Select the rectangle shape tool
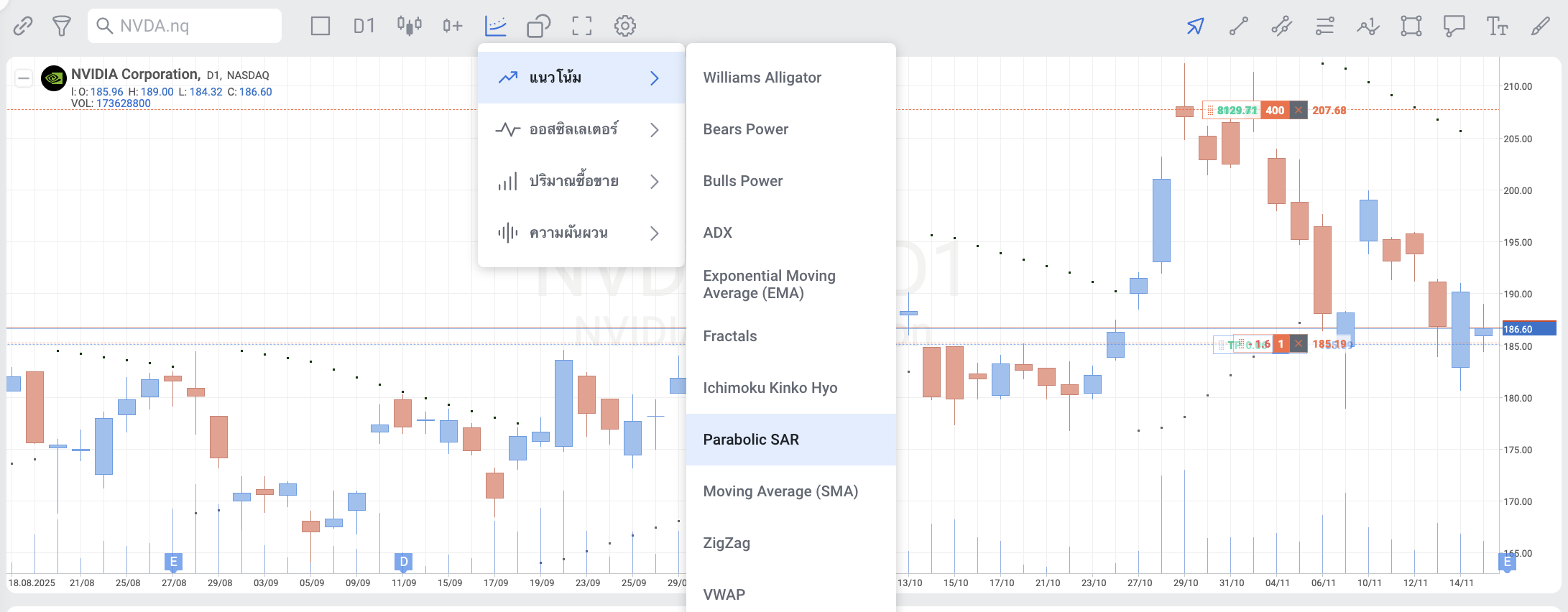The image size is (1568, 612). [x=1411, y=27]
